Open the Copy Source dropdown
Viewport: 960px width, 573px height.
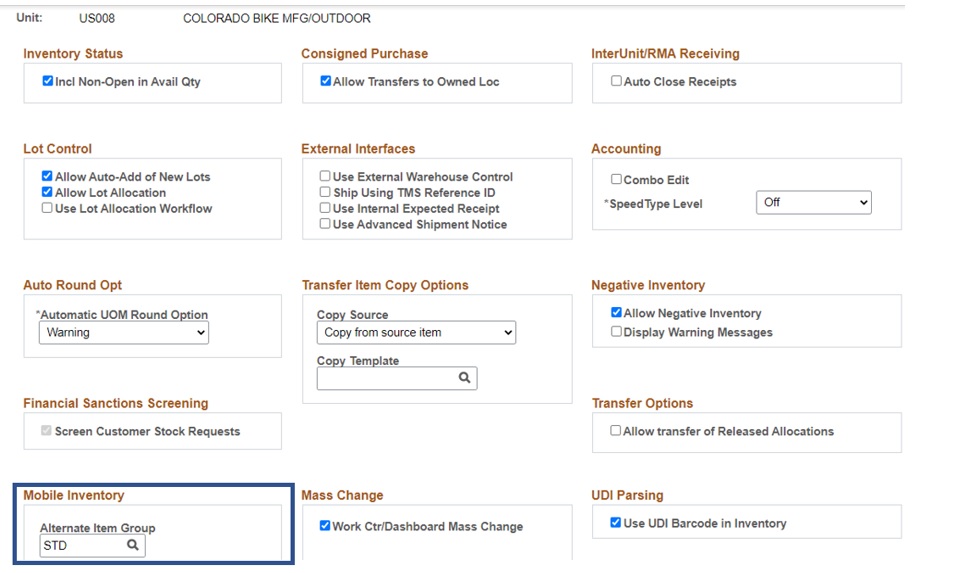(x=416, y=333)
